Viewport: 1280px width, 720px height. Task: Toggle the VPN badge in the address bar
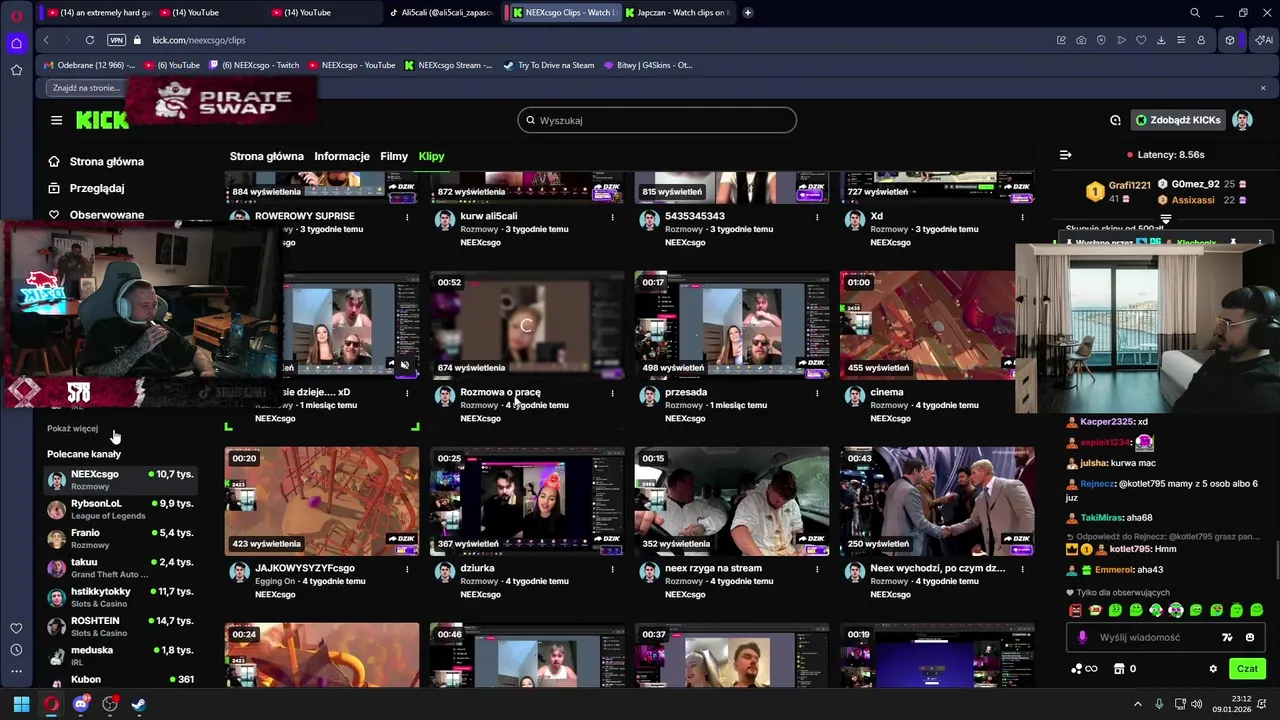(x=116, y=40)
